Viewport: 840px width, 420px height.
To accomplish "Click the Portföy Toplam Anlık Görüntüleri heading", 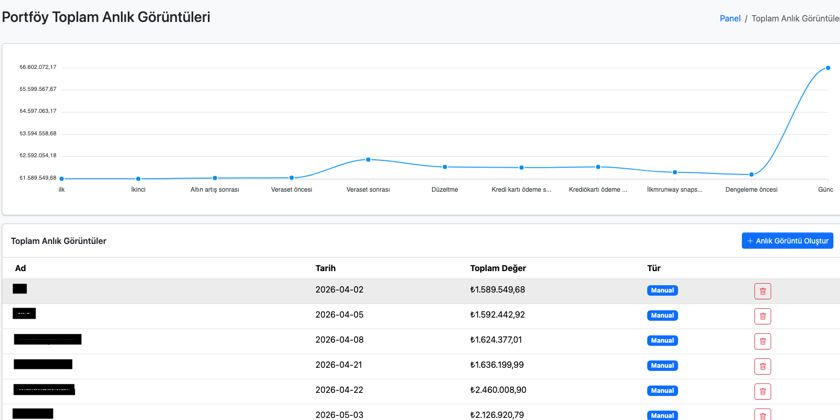I will [x=106, y=17].
